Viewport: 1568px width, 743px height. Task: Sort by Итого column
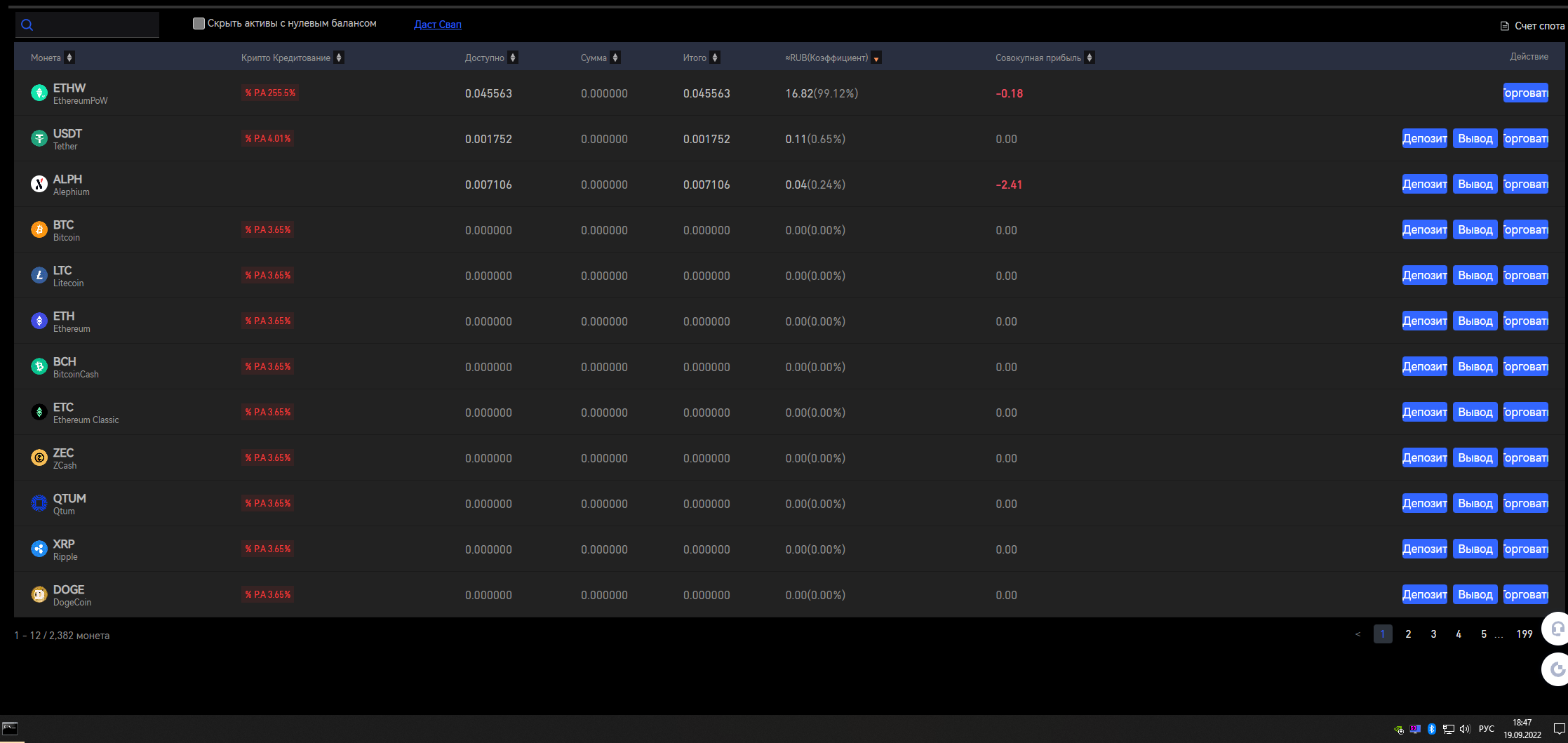(x=715, y=58)
